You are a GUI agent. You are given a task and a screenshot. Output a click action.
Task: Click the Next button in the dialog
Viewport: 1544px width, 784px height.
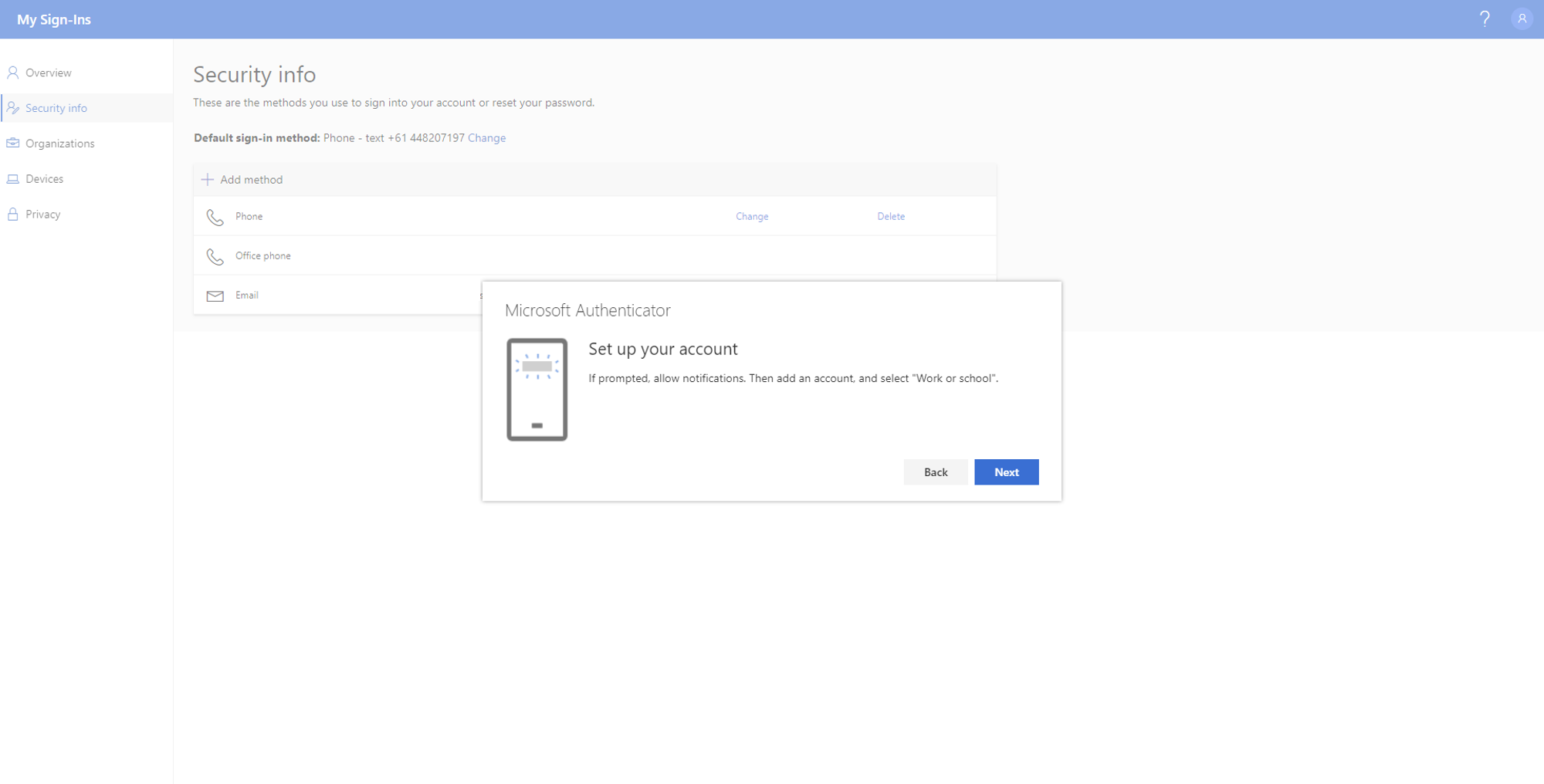click(x=1006, y=472)
